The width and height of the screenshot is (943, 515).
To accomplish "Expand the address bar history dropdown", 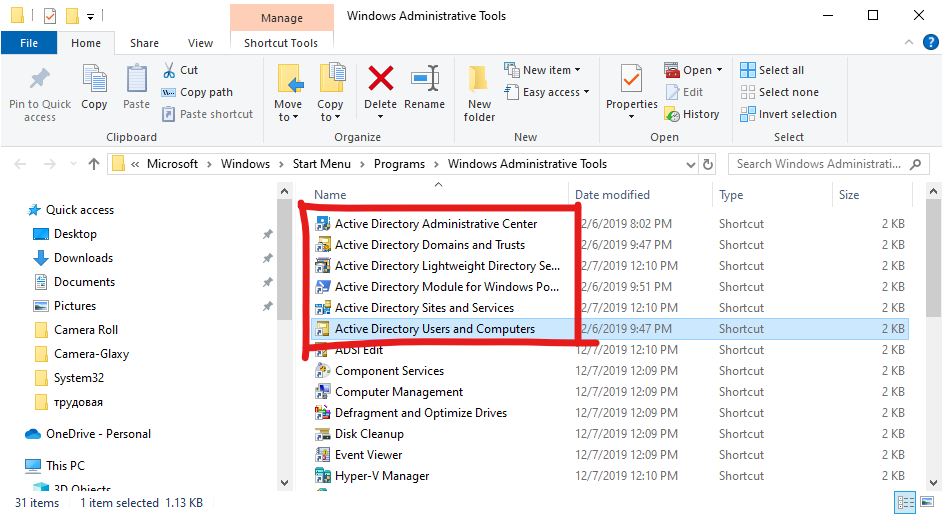I will [x=690, y=164].
